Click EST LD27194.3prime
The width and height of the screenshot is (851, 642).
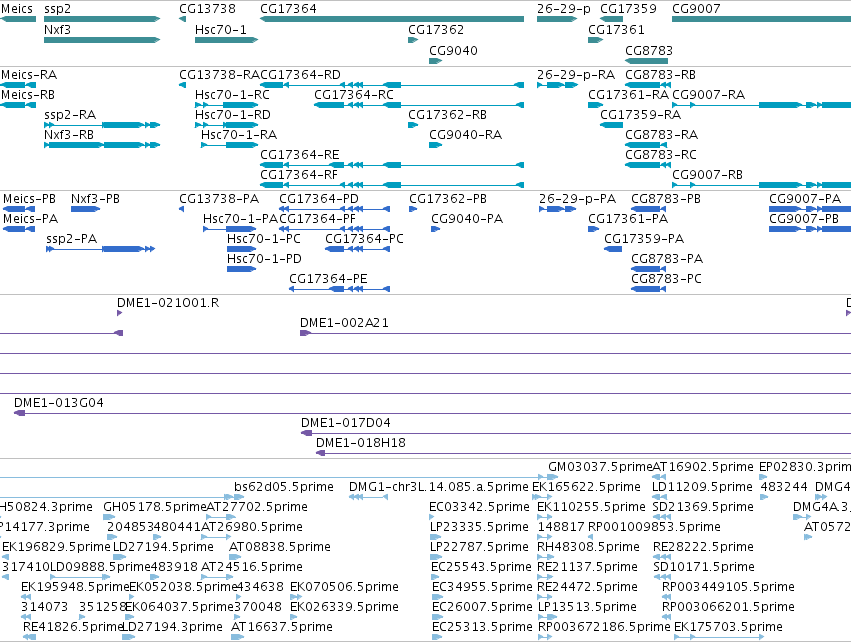point(173,627)
